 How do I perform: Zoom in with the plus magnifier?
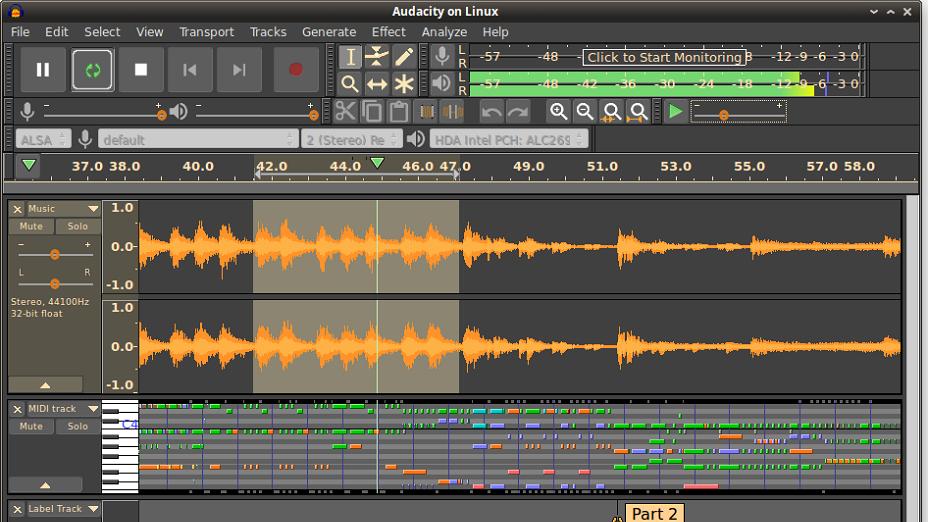tap(558, 111)
